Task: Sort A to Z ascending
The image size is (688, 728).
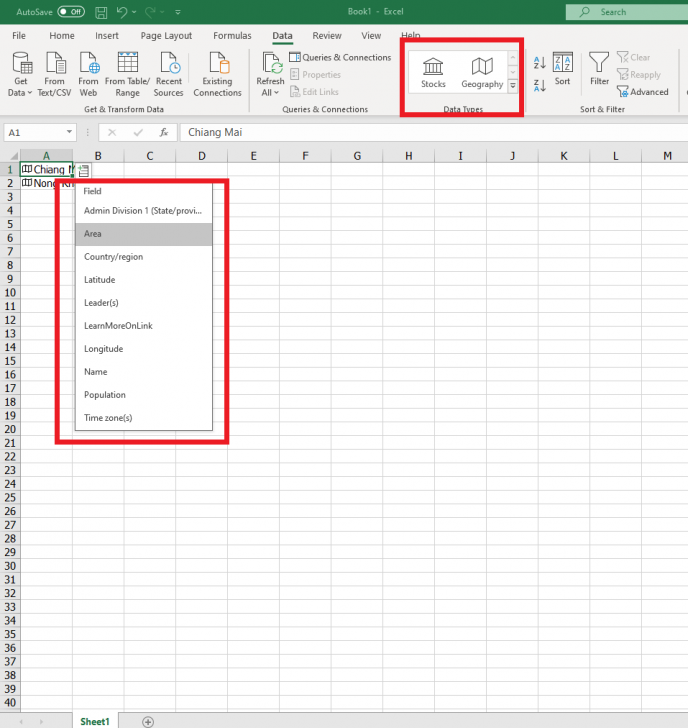Action: [539, 63]
